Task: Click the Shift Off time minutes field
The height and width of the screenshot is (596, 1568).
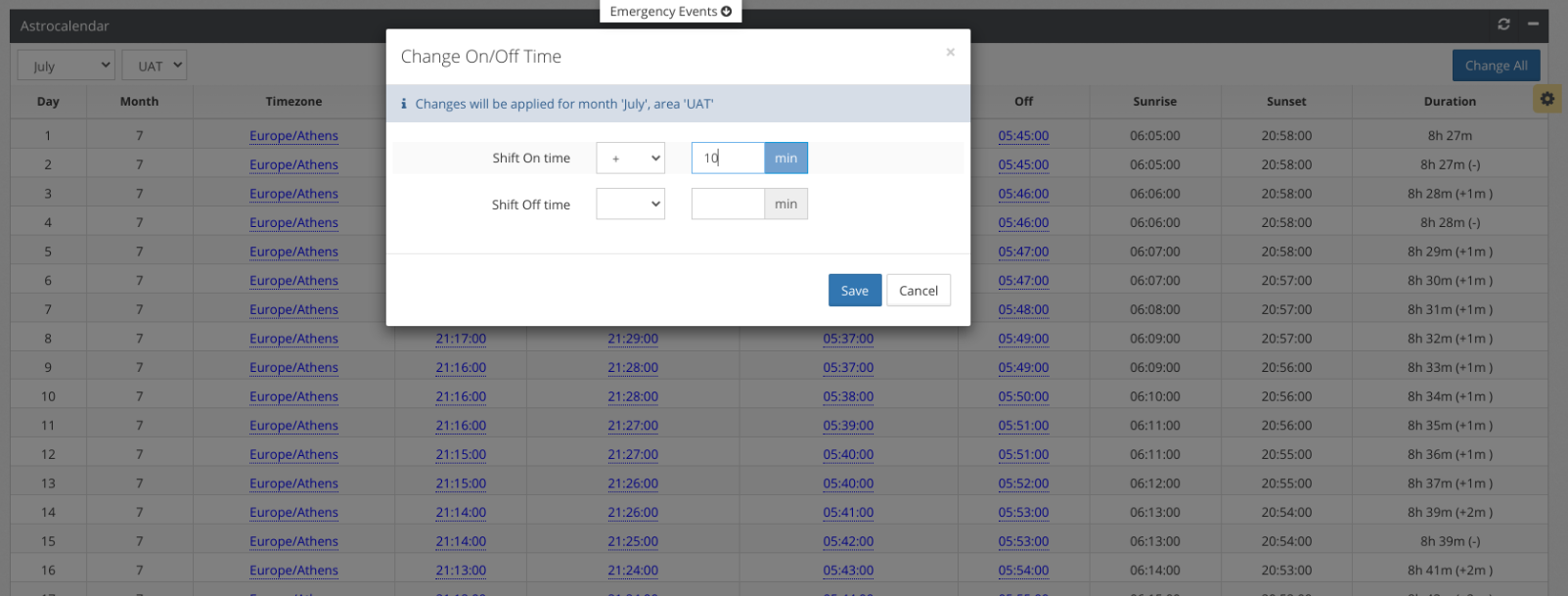Action: pos(727,205)
